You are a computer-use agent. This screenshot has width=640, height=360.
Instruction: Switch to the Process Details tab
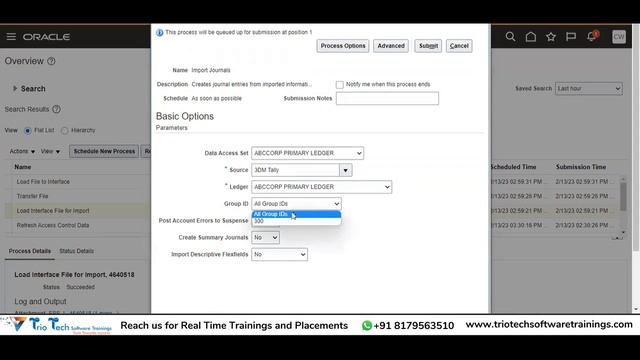(30, 251)
